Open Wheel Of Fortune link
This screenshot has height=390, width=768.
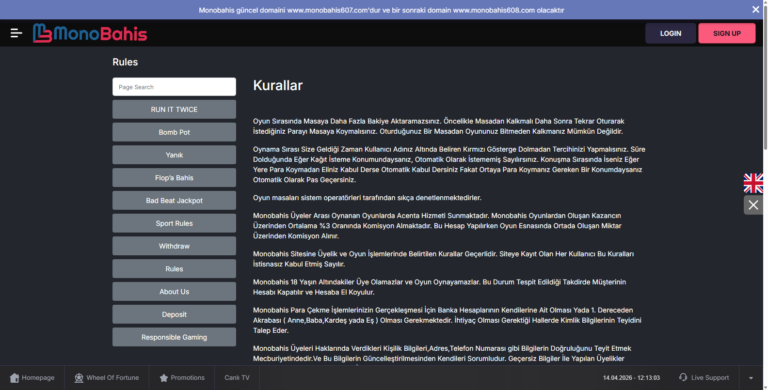[x=107, y=378]
